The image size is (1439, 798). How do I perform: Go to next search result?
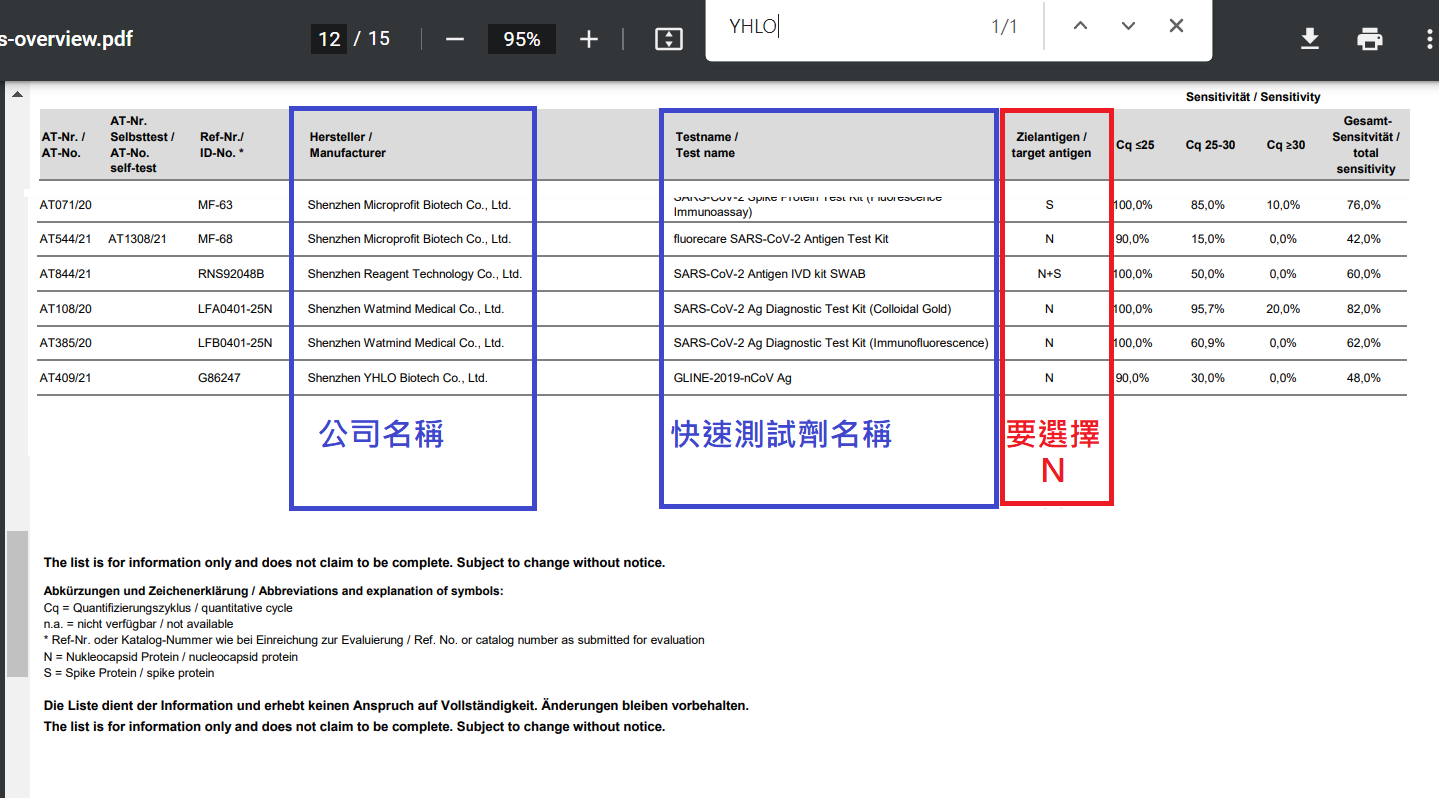[x=1128, y=26]
